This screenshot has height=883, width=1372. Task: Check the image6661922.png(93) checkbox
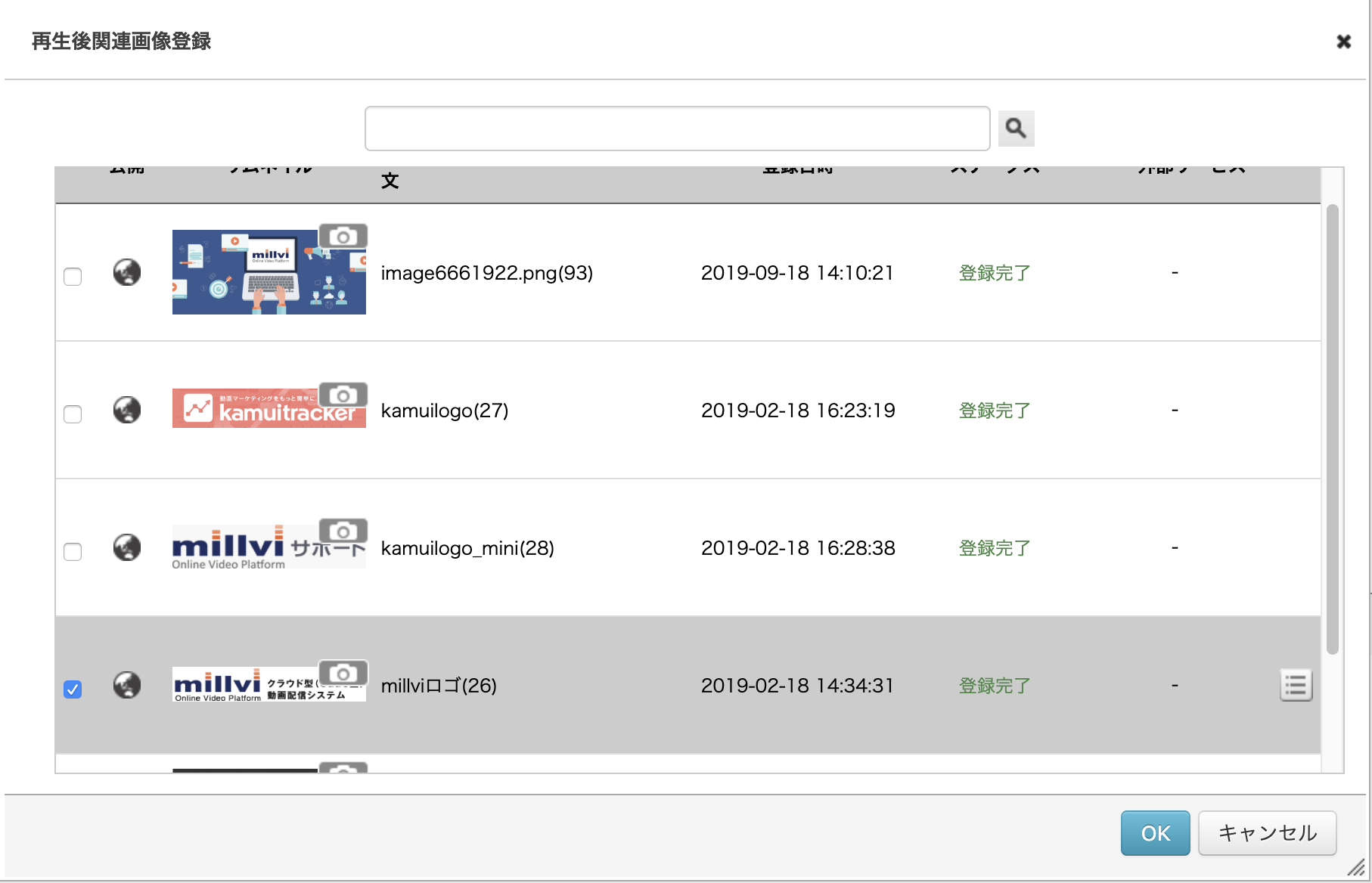[x=73, y=277]
